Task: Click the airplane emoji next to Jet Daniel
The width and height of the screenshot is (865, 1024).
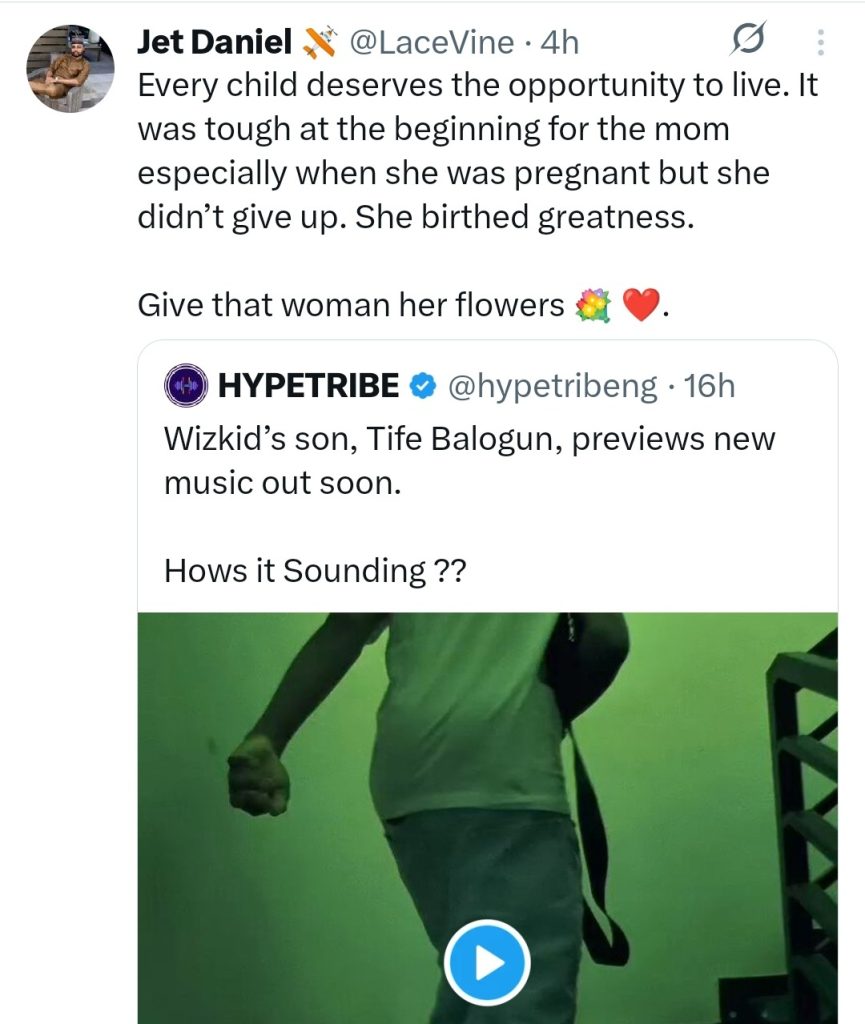Action: click(319, 43)
